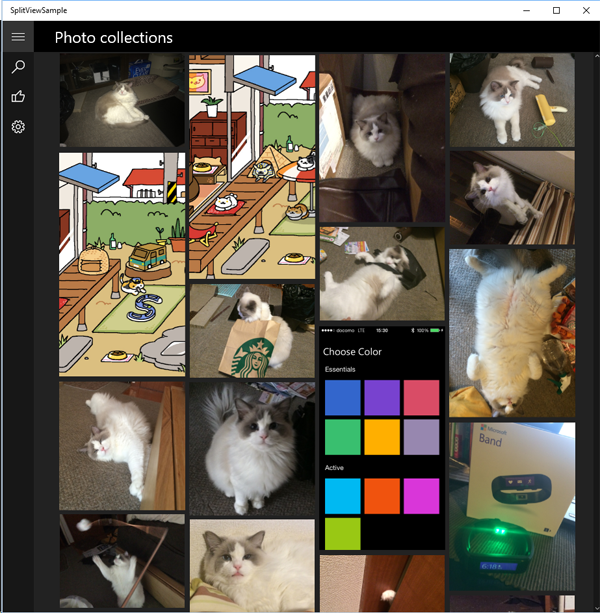Image resolution: width=600 pixels, height=613 pixels.
Task: Select the Photo collections title
Action: 113,38
